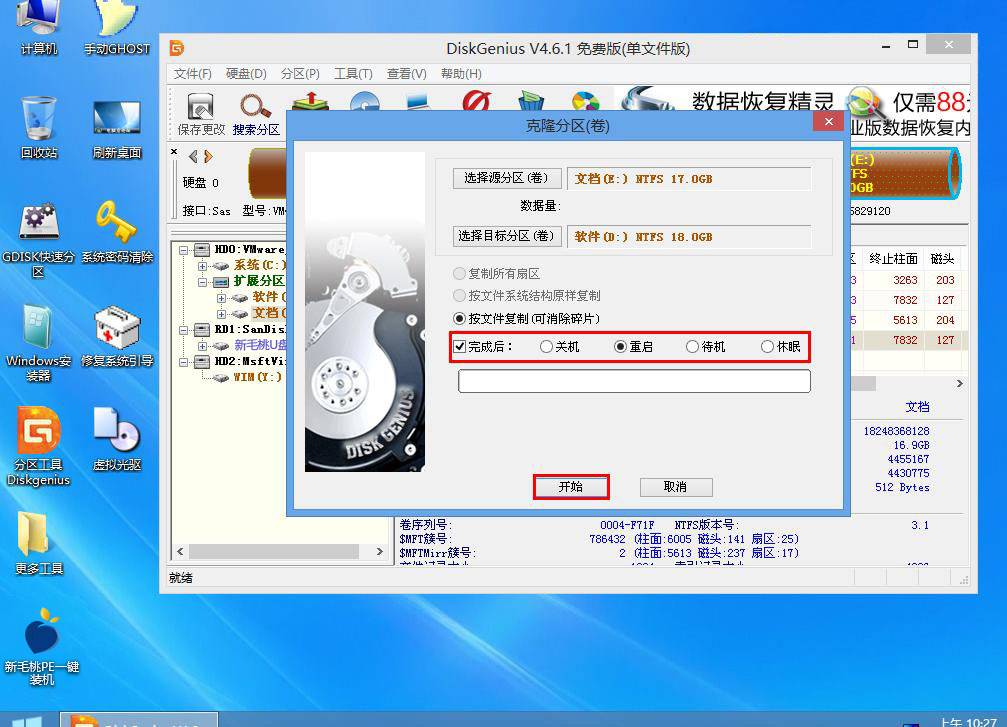Open the 回收站 recycle bin icon
1007x727 pixels.
coord(39,127)
